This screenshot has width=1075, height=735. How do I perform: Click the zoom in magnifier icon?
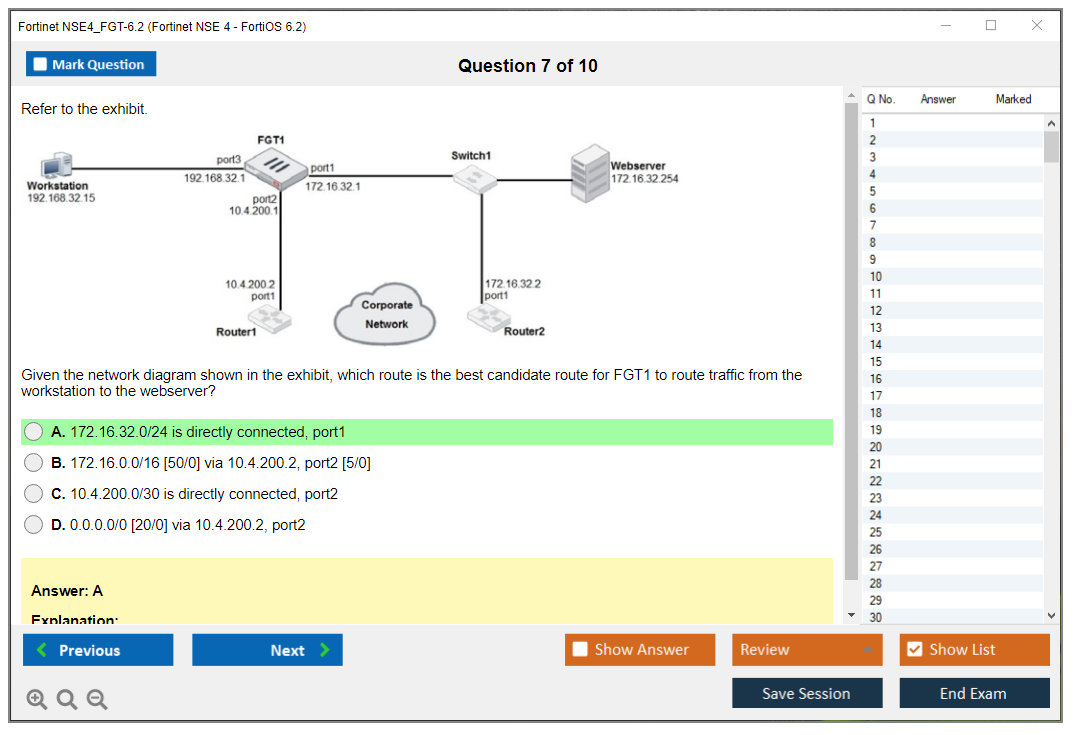point(36,700)
